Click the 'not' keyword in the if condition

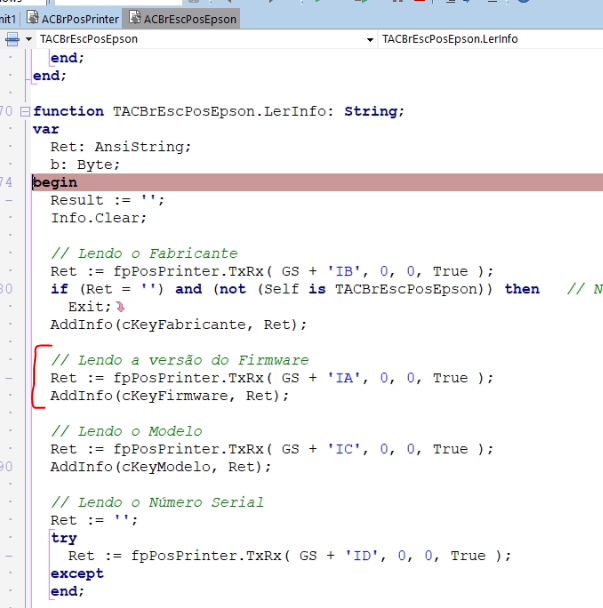(233, 289)
